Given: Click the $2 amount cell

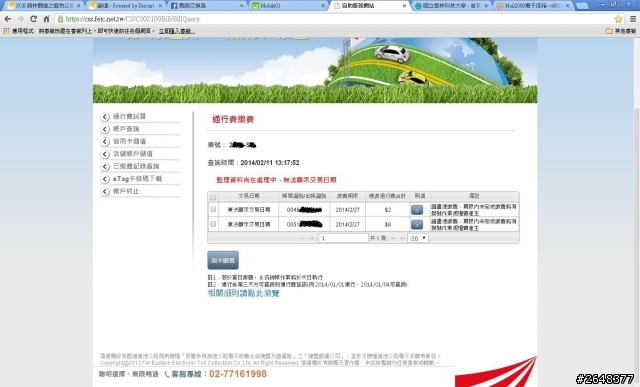Looking at the screenshot, I should point(388,210).
